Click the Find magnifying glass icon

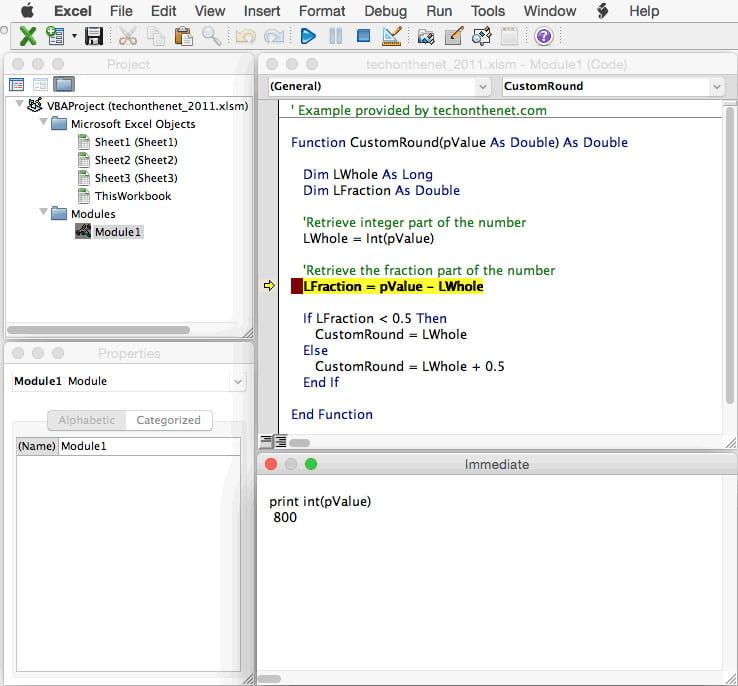211,37
